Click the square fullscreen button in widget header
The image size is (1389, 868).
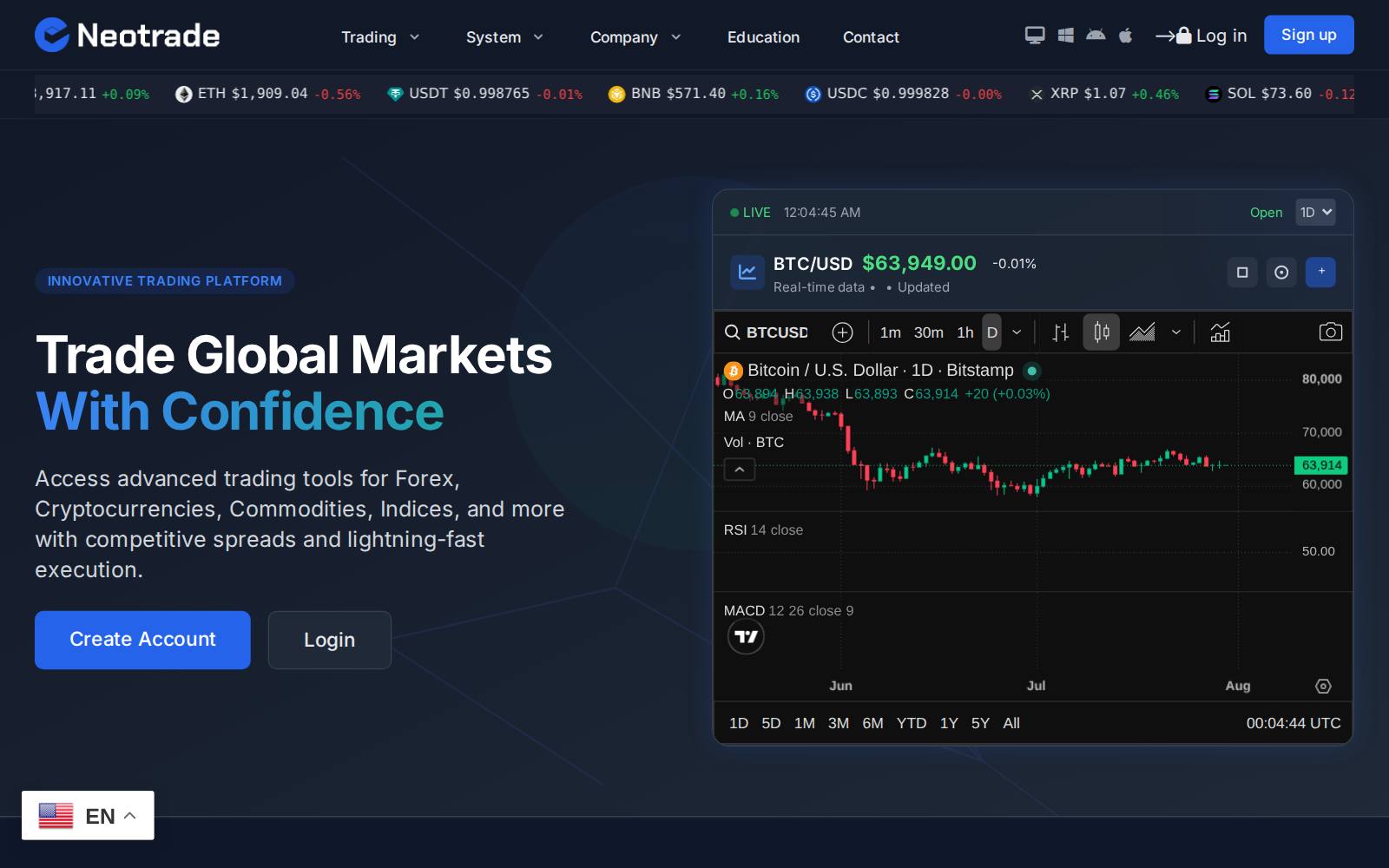[x=1242, y=273]
